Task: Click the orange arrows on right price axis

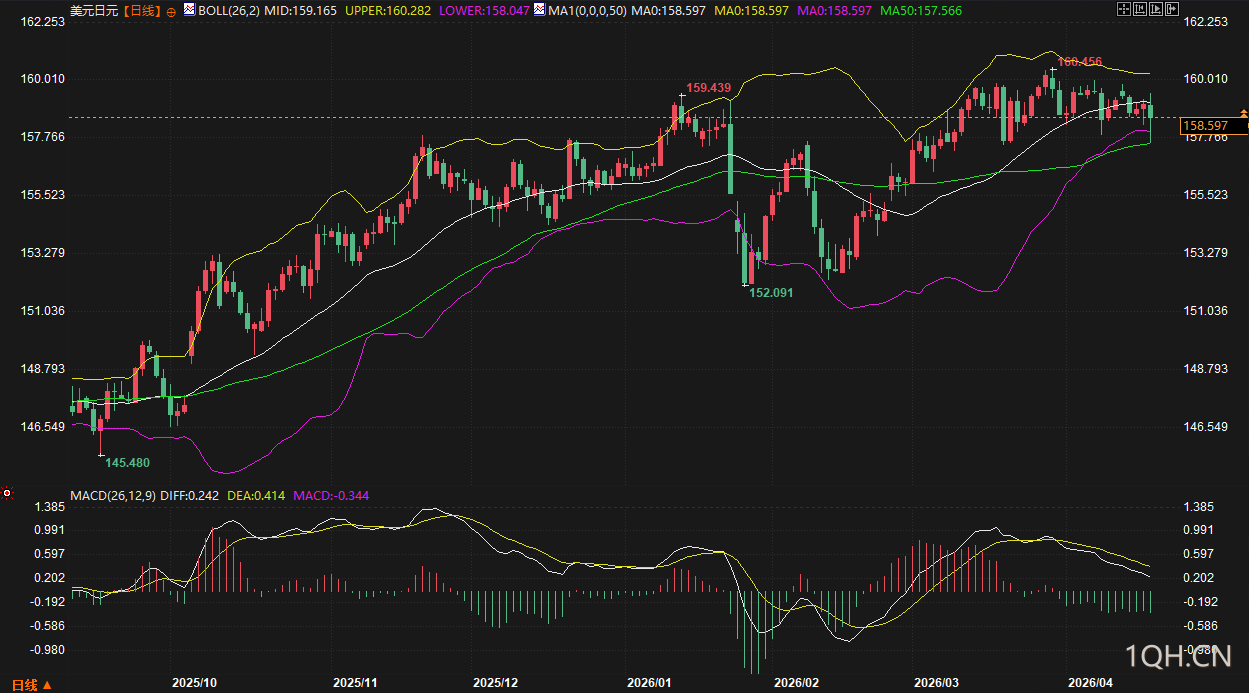Action: [x=1243, y=113]
